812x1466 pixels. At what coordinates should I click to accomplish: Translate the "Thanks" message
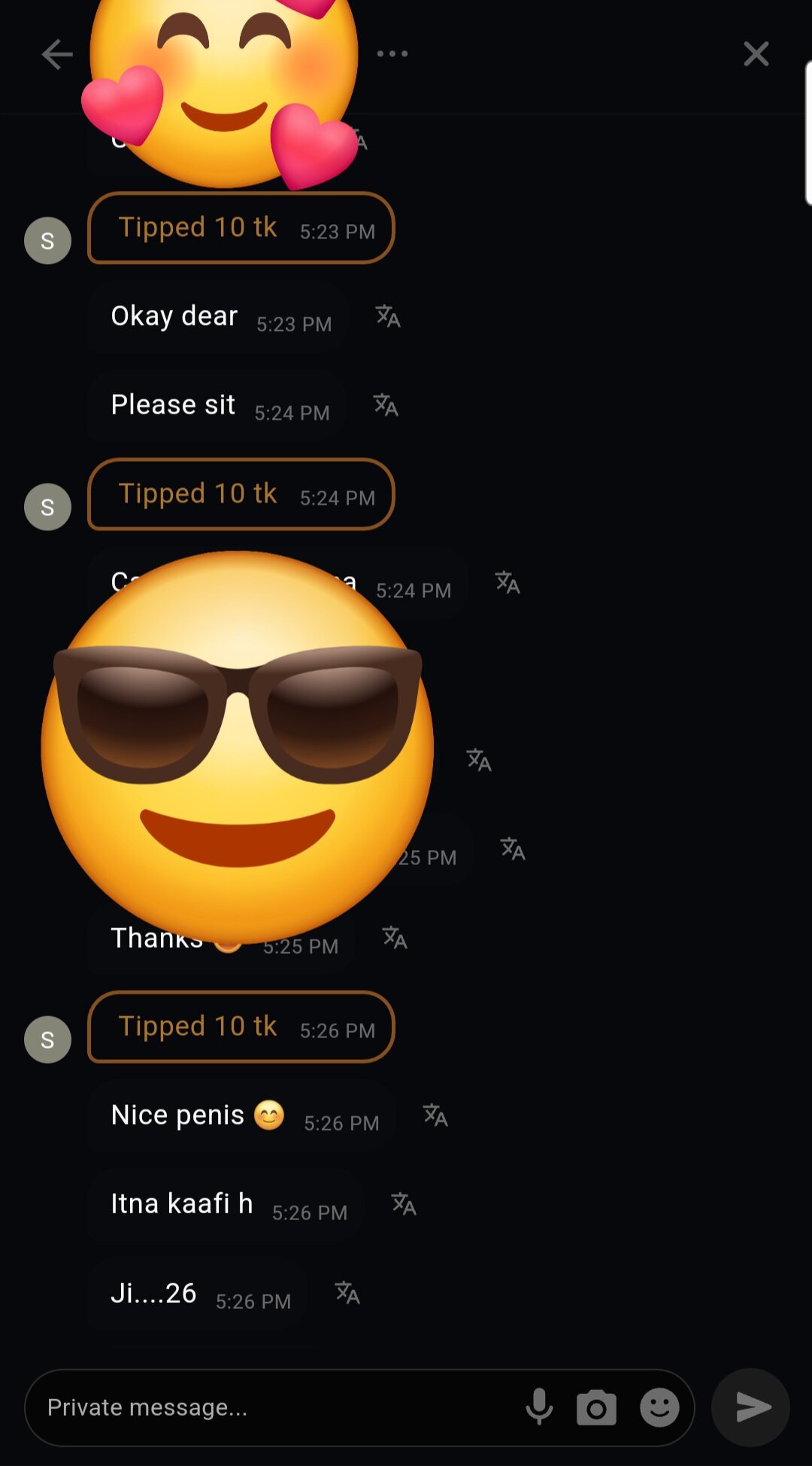(395, 937)
